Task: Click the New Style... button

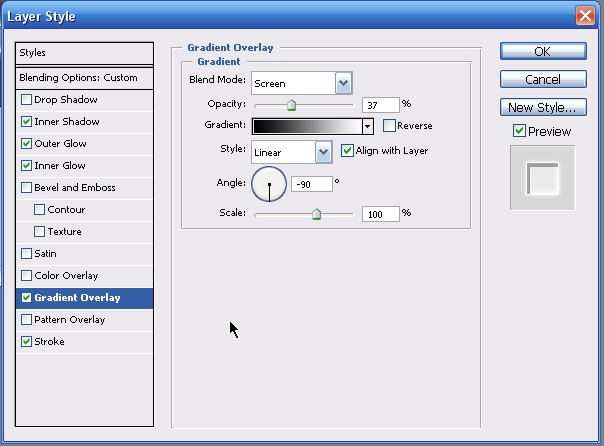Action: pos(541,107)
